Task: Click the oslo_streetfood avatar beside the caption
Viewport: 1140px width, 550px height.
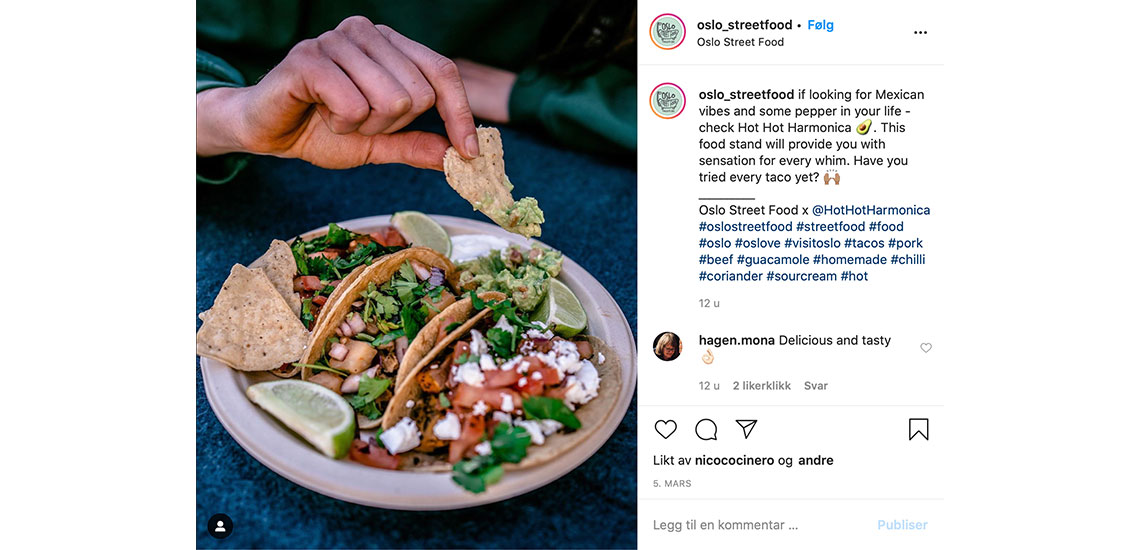Action: coord(667,101)
